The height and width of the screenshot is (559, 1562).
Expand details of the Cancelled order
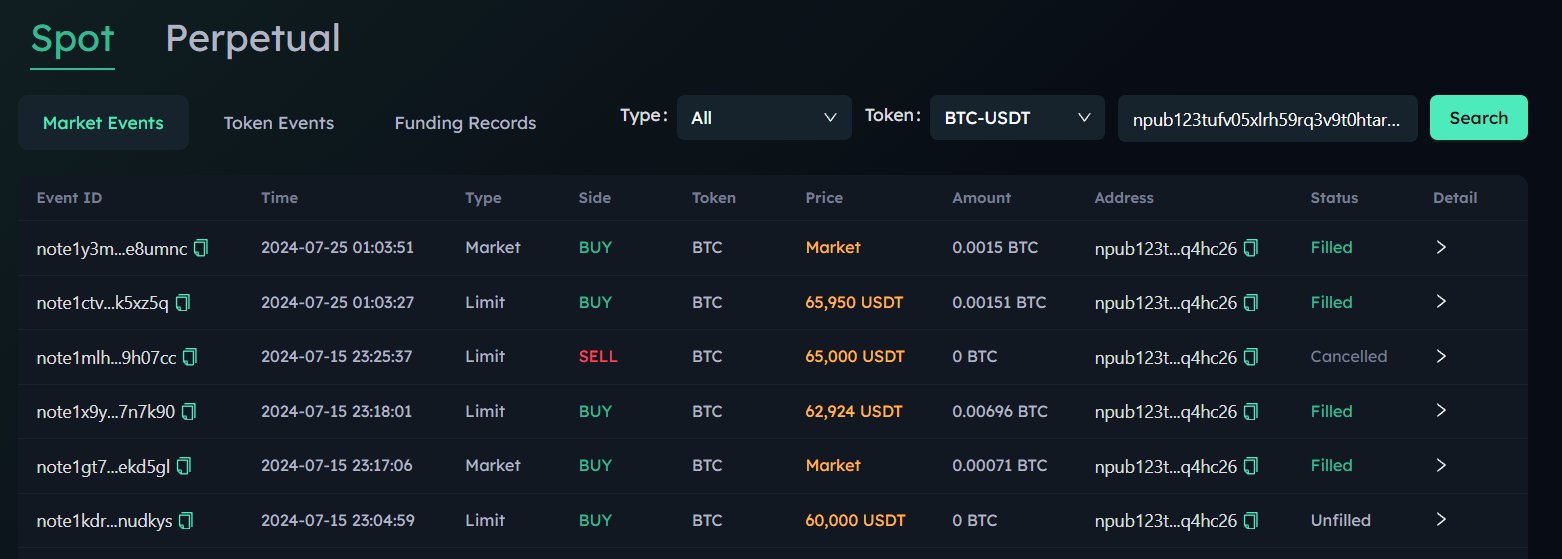pyautogui.click(x=1441, y=356)
